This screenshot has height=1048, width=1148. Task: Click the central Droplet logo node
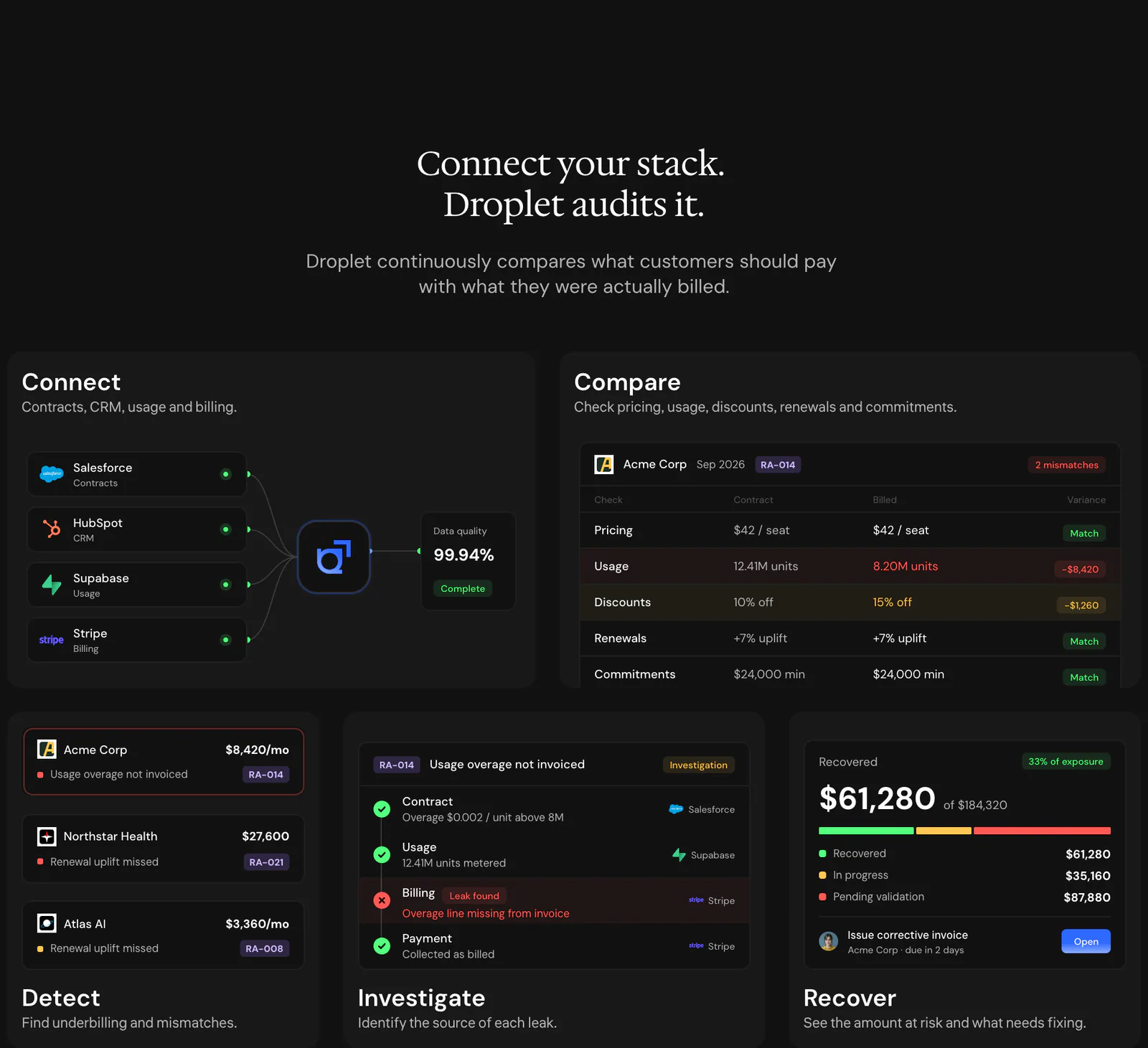334,557
